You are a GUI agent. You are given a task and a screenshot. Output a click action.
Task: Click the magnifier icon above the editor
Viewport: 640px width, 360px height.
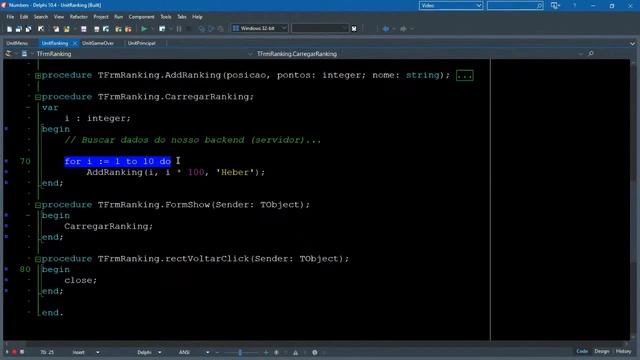[591, 53]
